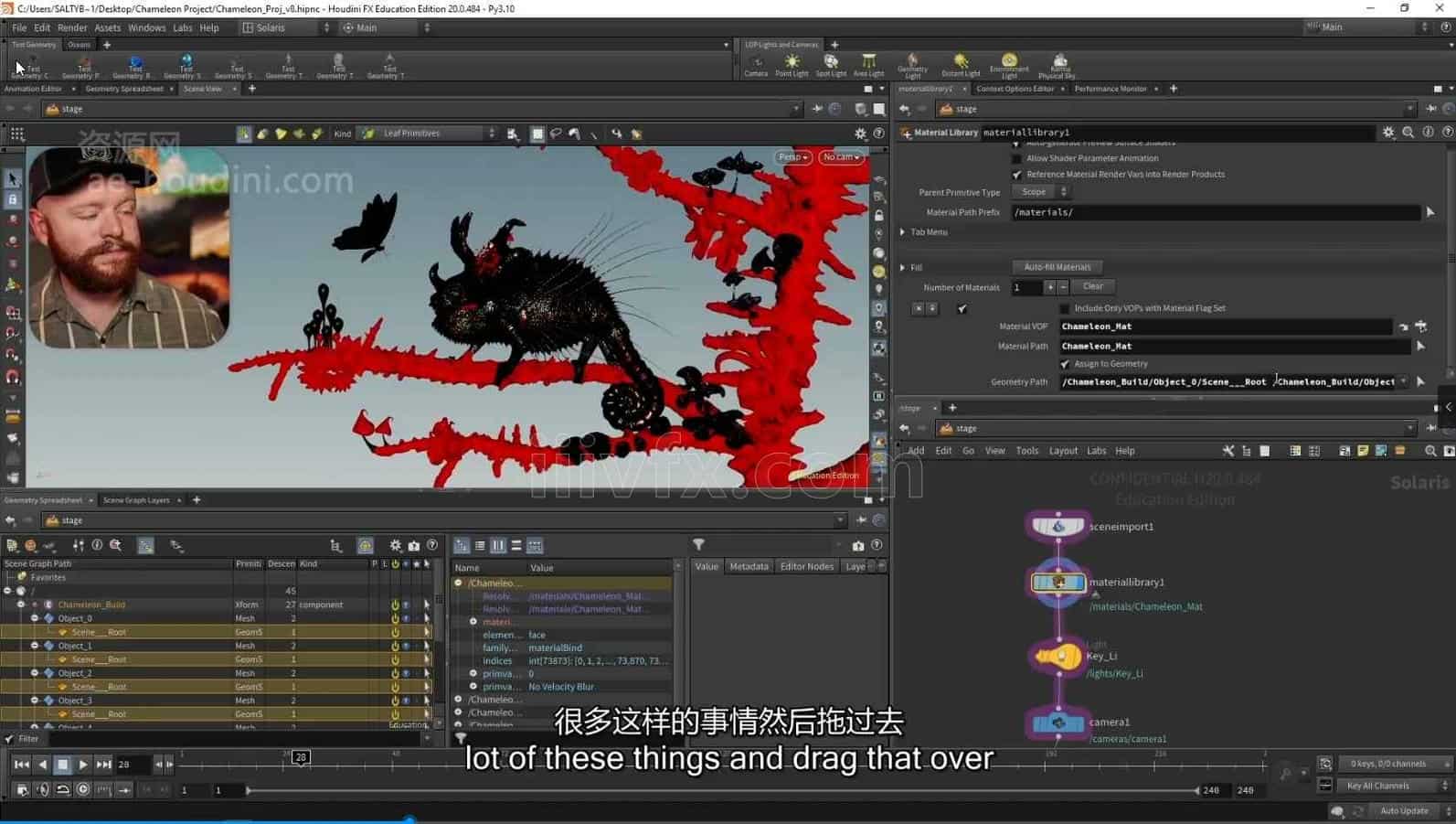Viewport: 1456px width, 824px height.
Task: Click the camera1 node
Action: click(1058, 722)
